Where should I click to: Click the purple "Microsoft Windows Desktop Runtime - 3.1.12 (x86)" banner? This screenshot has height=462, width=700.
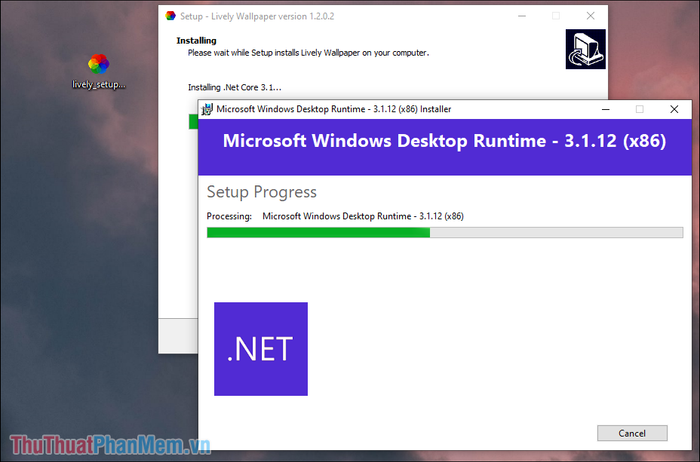pyautogui.click(x=445, y=146)
